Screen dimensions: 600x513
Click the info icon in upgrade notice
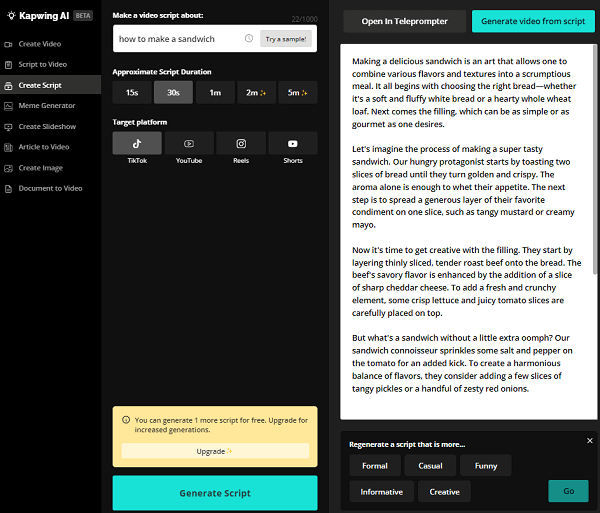pyautogui.click(x=126, y=420)
